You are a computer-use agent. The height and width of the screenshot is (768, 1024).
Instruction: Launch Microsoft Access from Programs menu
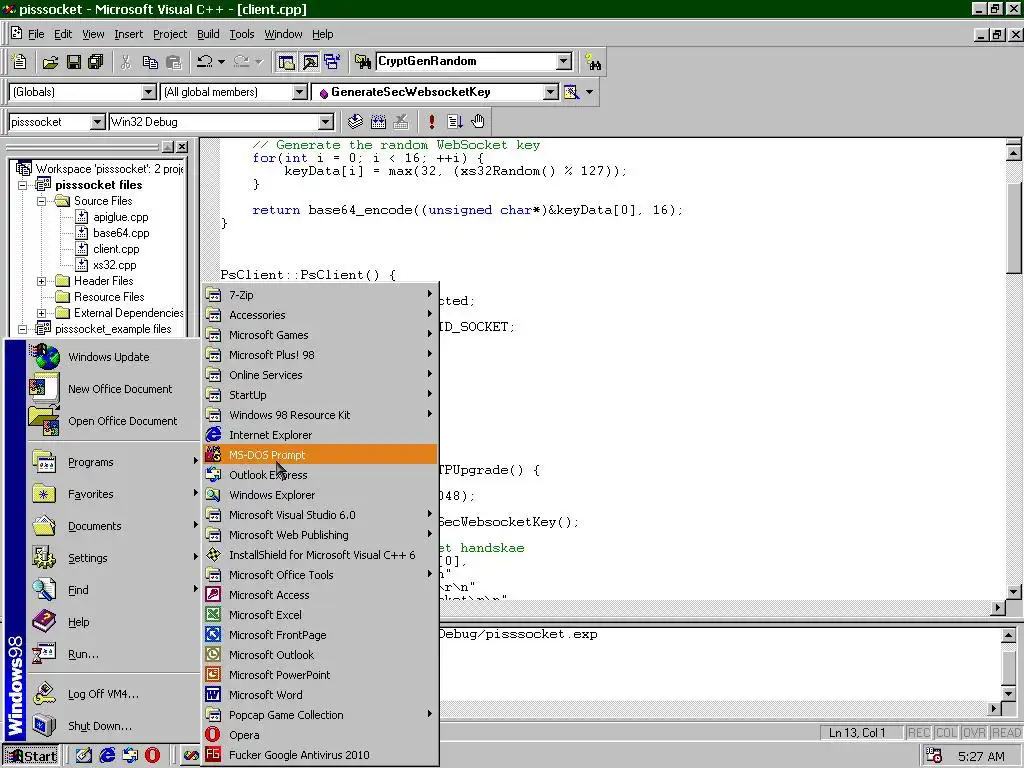point(320,595)
